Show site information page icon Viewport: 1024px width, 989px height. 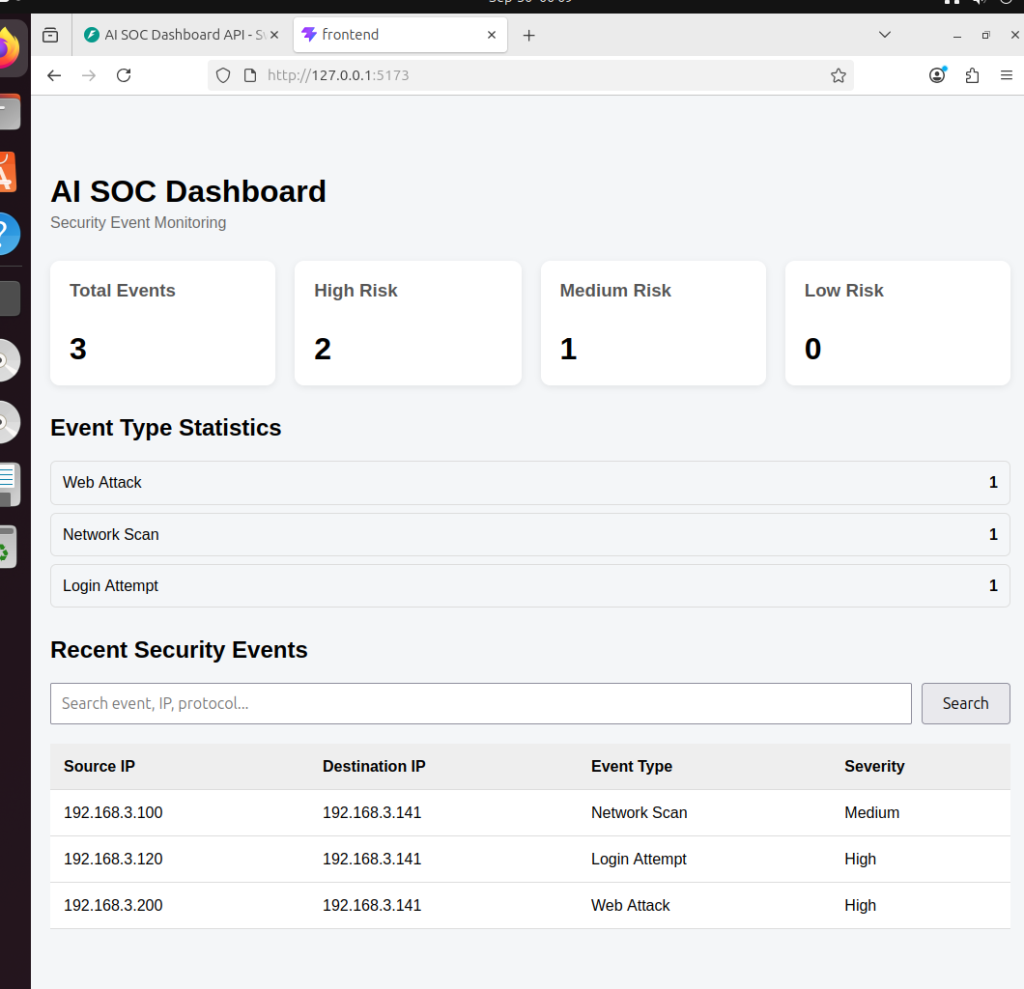coord(250,76)
